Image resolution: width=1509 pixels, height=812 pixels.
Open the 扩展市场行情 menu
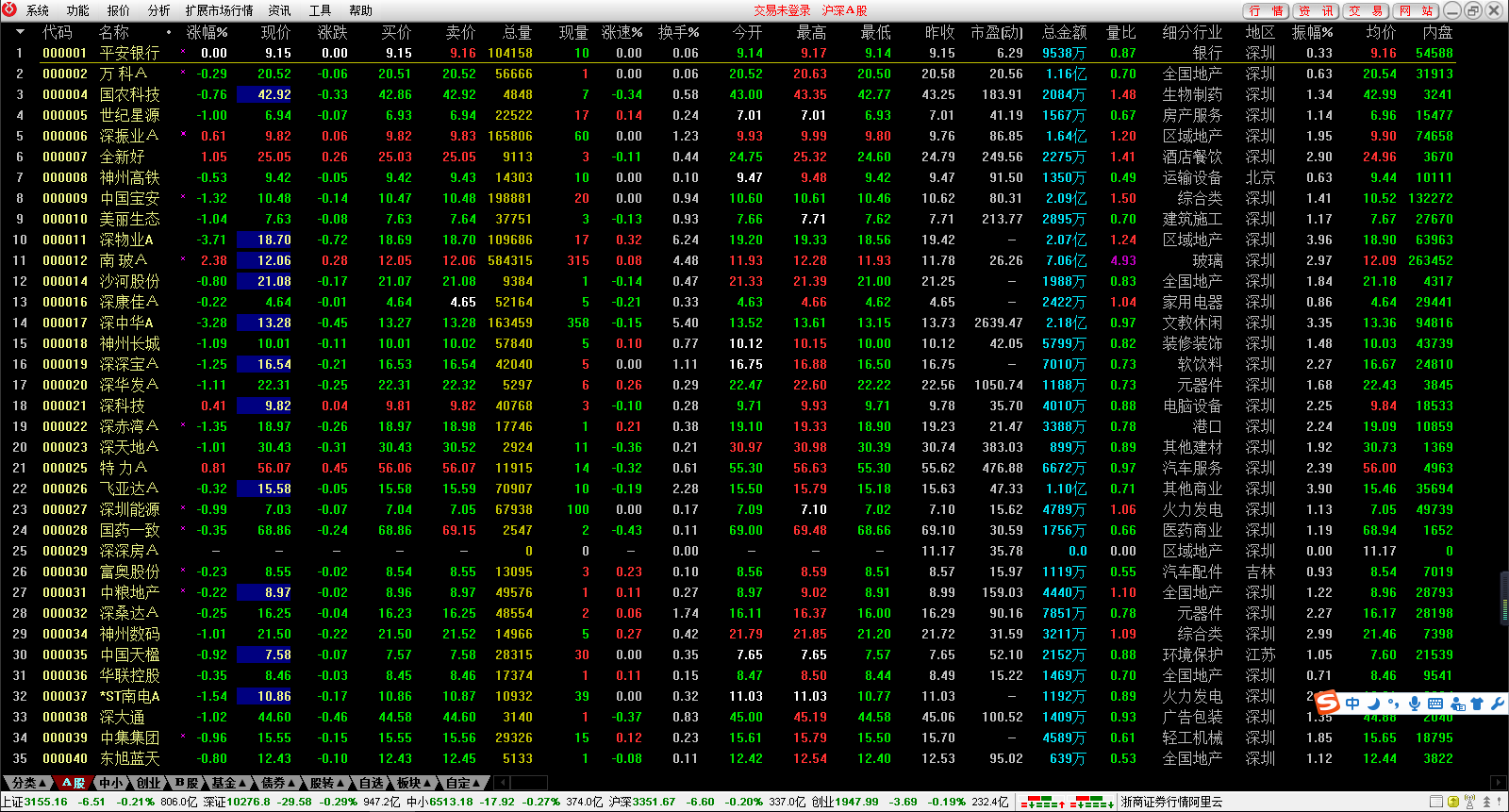pos(219,10)
